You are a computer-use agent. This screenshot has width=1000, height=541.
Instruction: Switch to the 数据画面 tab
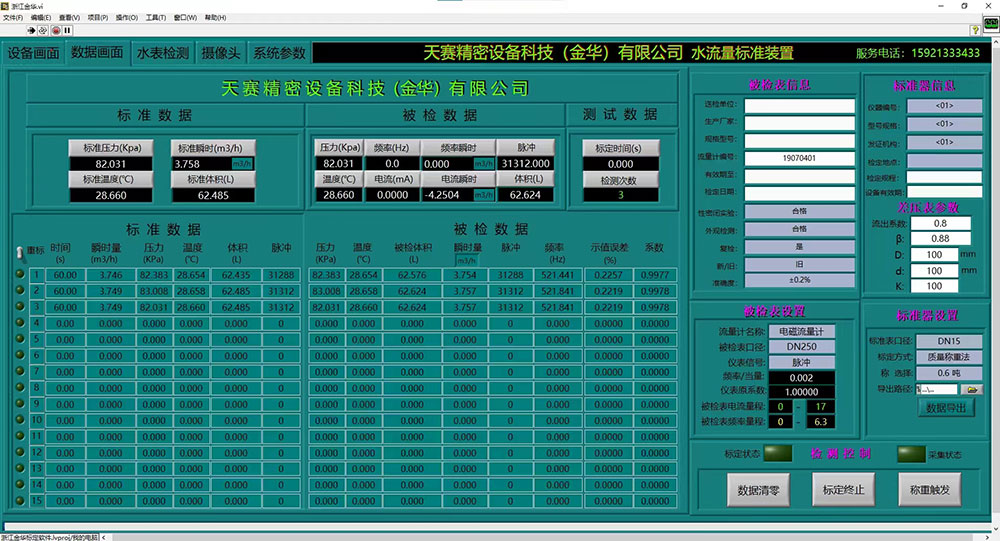pos(97,52)
